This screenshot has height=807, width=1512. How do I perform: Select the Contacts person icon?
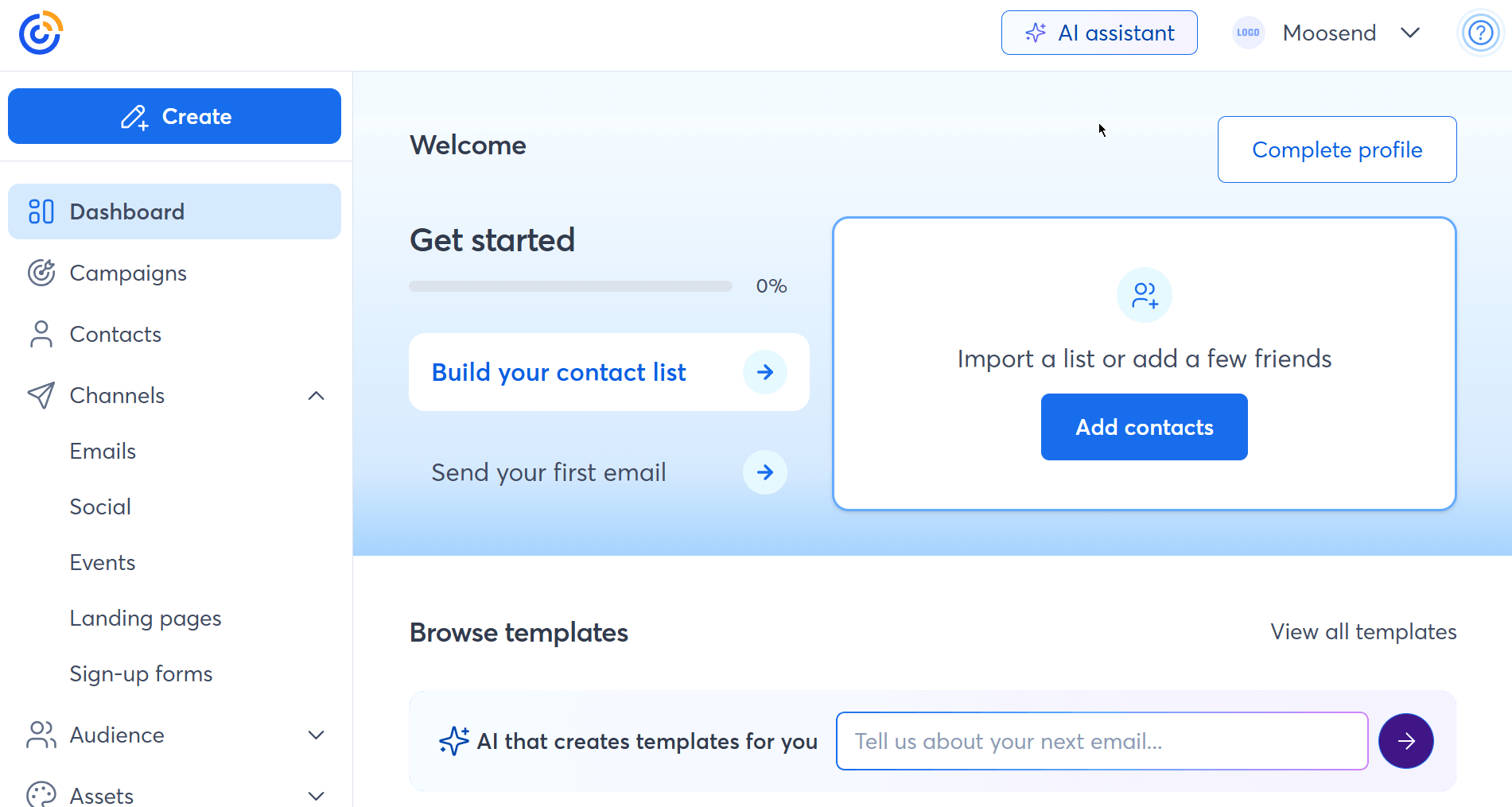pyautogui.click(x=41, y=334)
